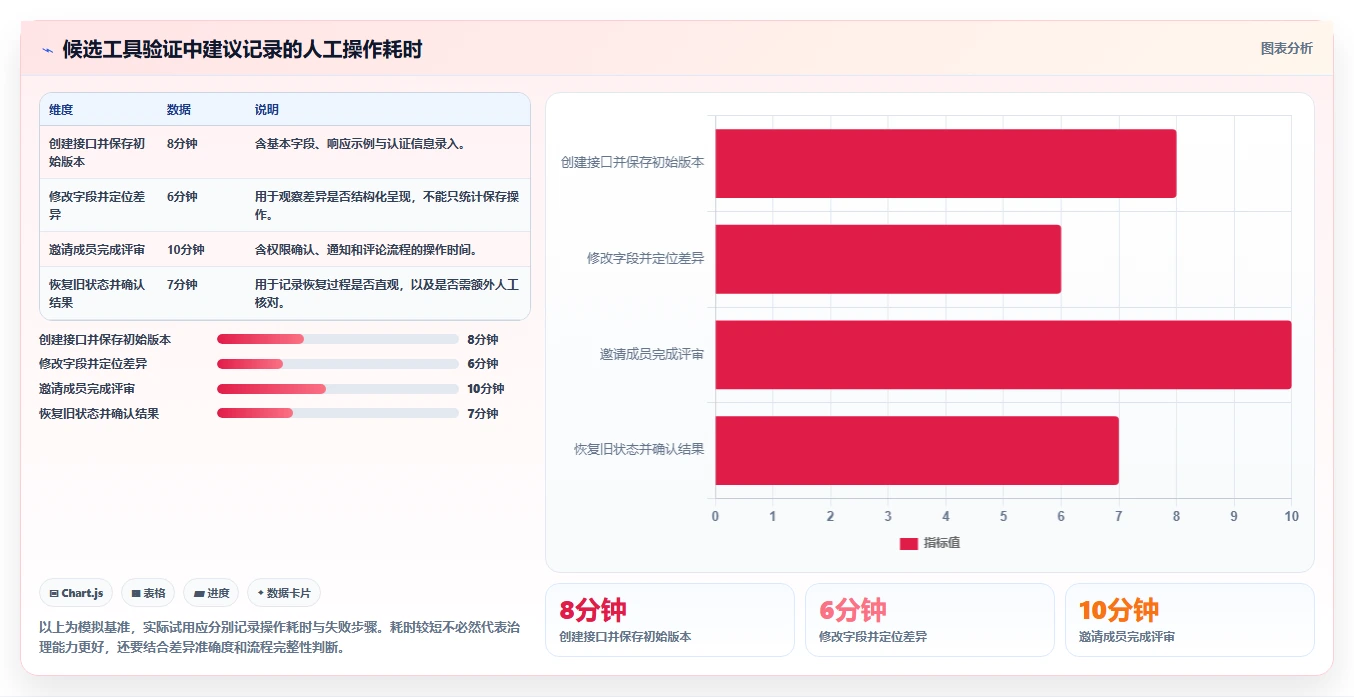Select the Chart.js tag chip

coord(77,593)
